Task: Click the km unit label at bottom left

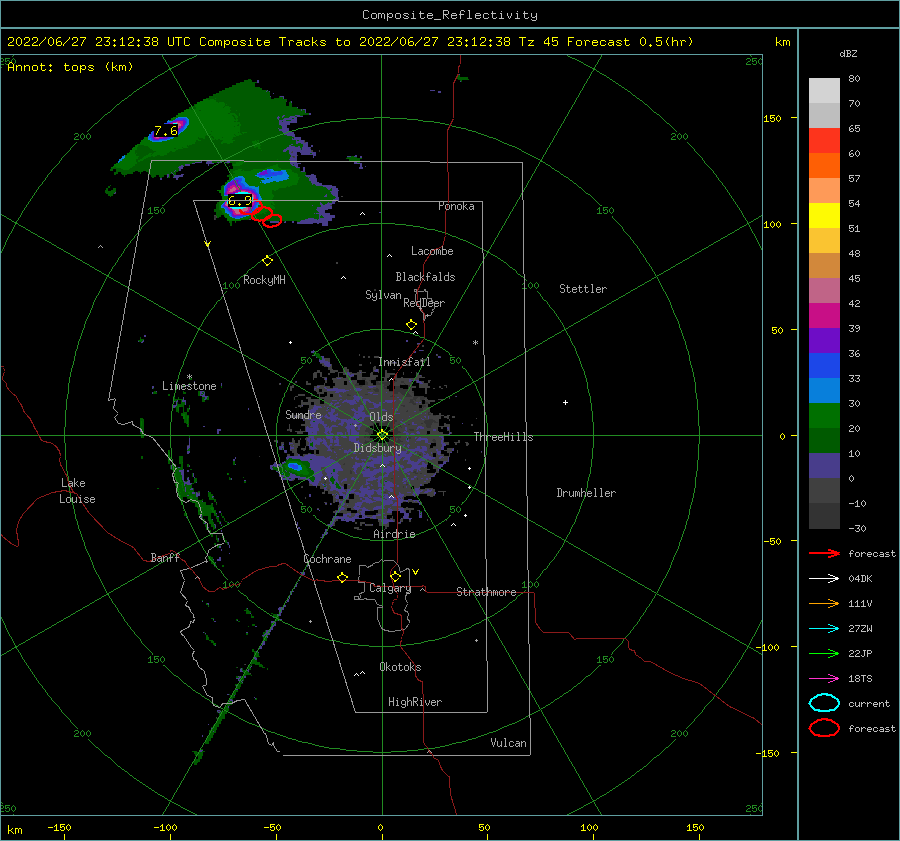Action: pos(14,830)
